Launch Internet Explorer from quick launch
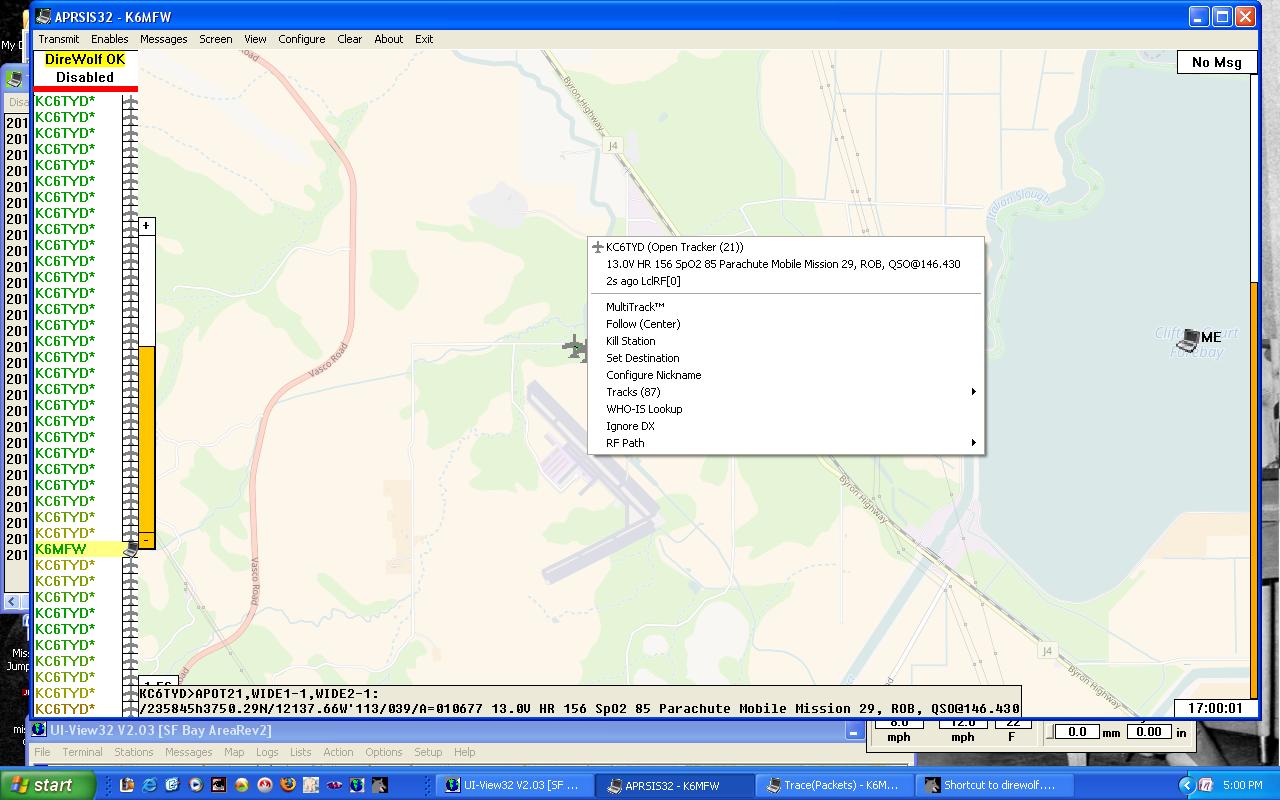The width and height of the screenshot is (1280, 800). 150,785
